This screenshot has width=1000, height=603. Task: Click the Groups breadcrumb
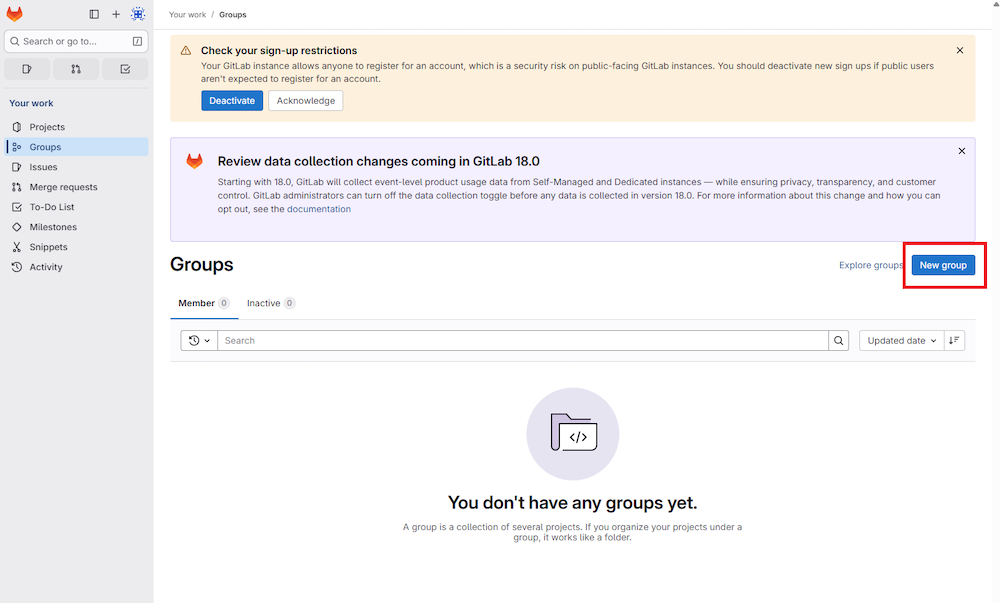pos(233,15)
